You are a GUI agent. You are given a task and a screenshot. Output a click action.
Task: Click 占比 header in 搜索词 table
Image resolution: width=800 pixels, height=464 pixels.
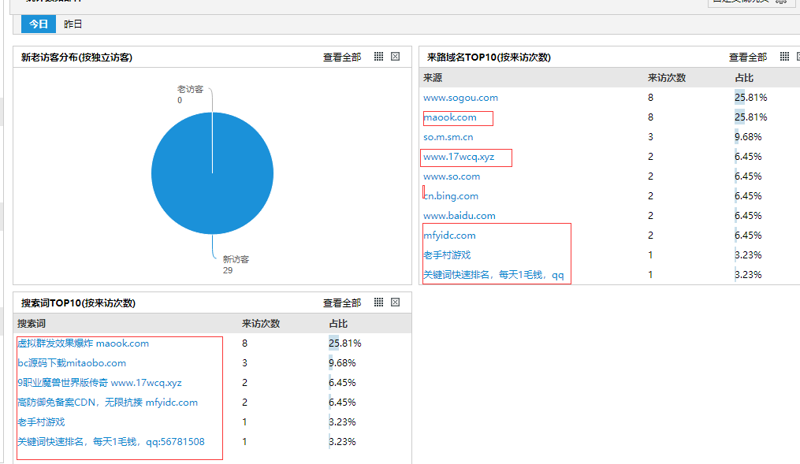click(x=338, y=324)
